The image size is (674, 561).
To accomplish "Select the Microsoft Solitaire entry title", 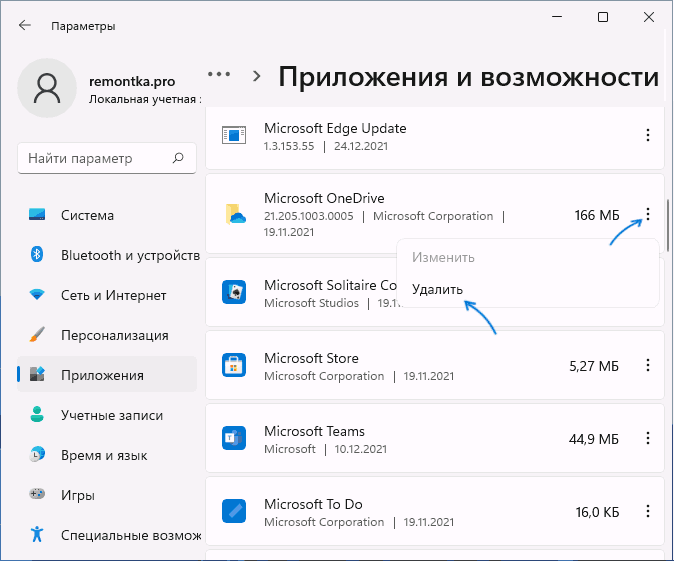I will pyautogui.click(x=330, y=285).
